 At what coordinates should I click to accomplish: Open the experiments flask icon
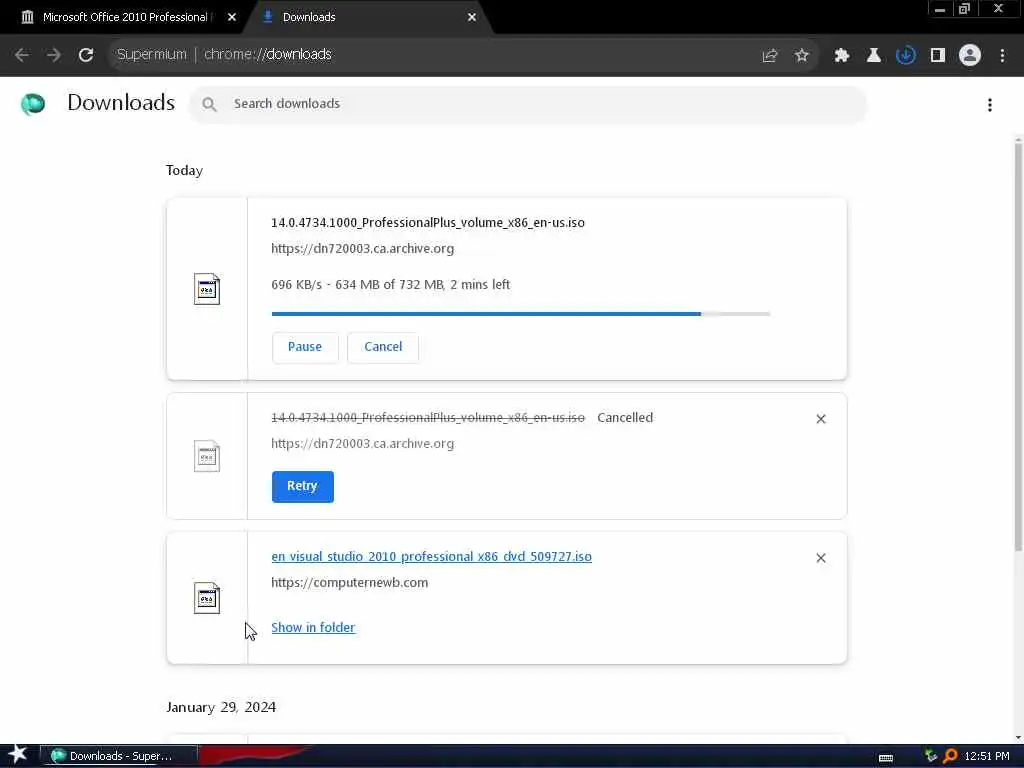pos(874,56)
